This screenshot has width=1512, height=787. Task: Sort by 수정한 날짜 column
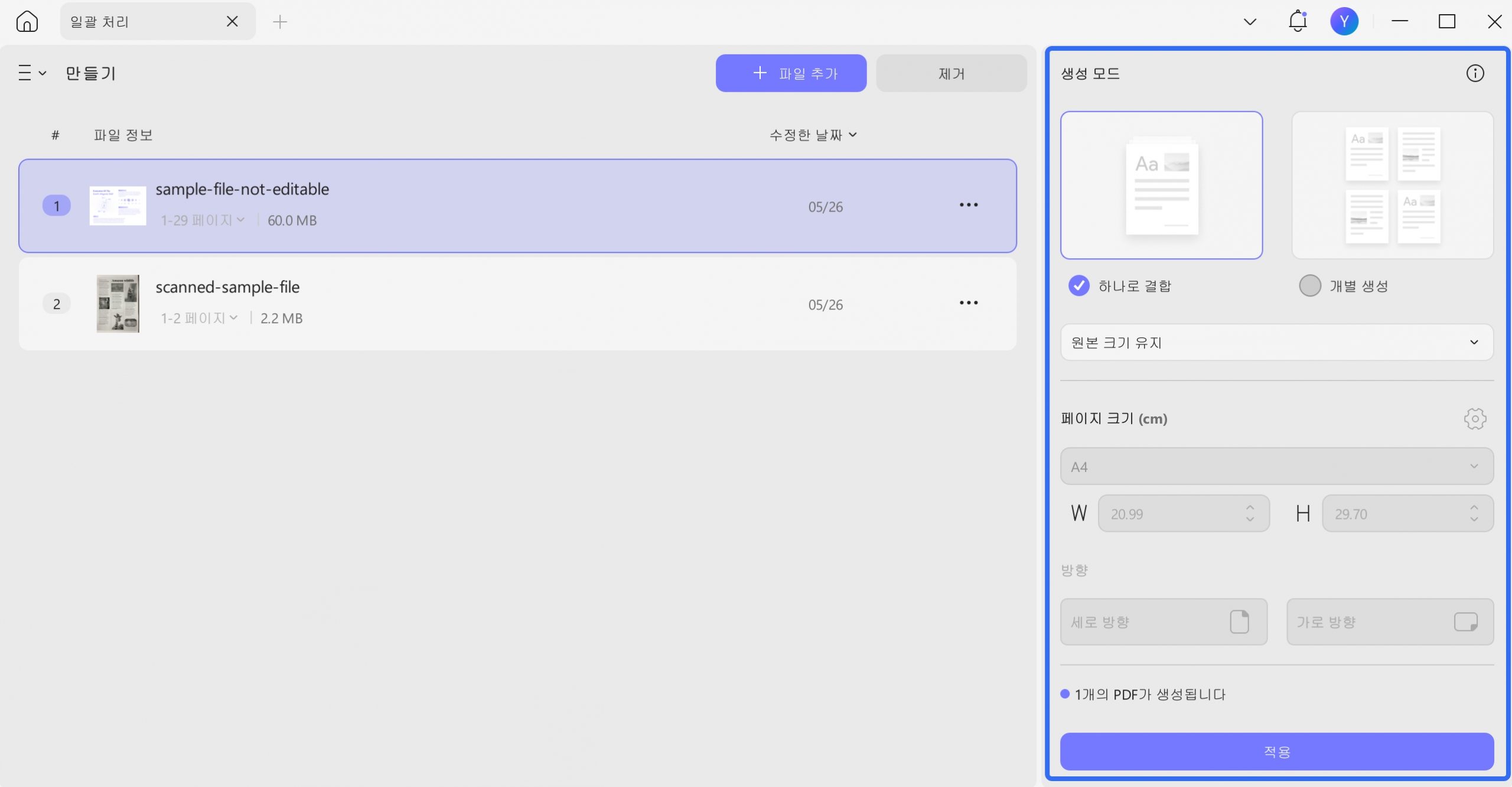(x=813, y=135)
